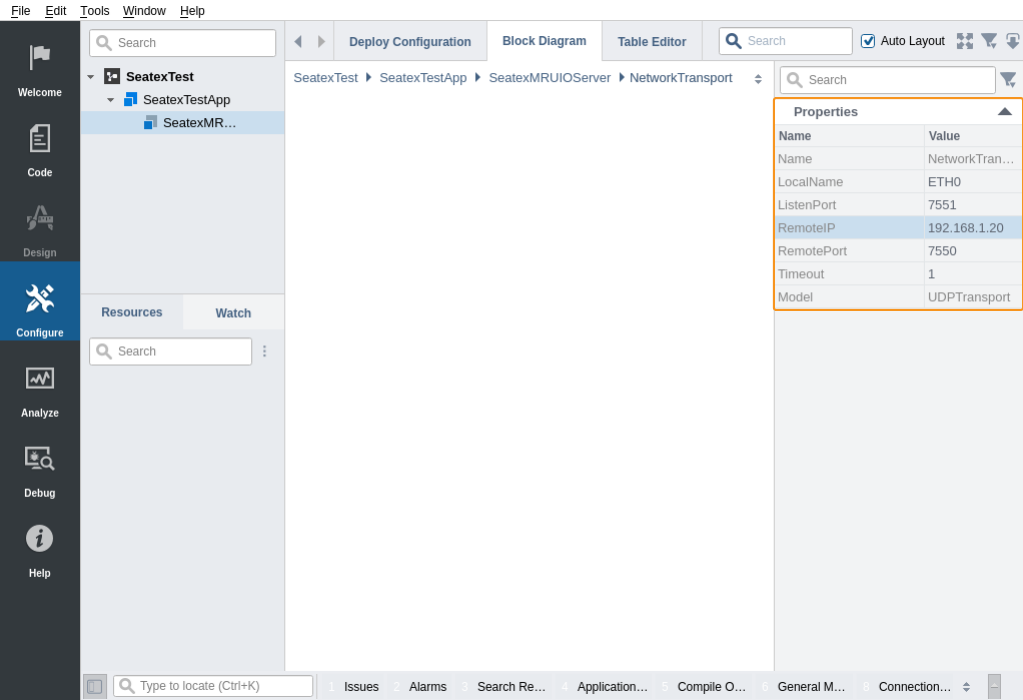Open the Issues output pane

361,687
